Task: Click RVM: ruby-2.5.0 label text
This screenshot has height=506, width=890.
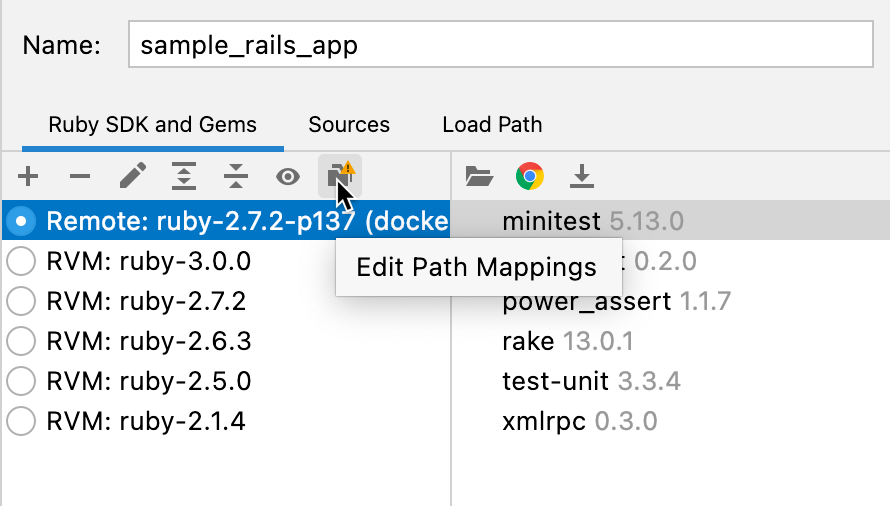Action: coord(149,381)
